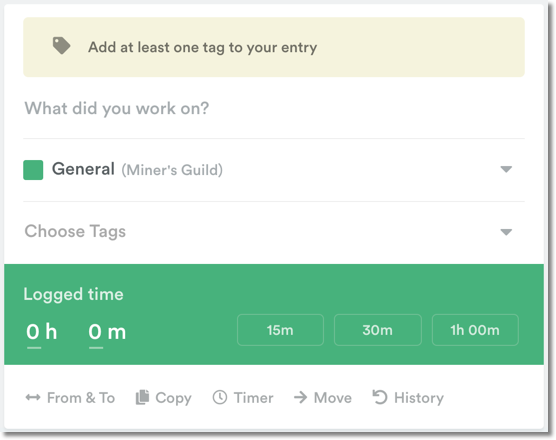Viewport: 556px width, 440px height.
Task: Click the tag icon in the yellow notice
Action: point(61,46)
